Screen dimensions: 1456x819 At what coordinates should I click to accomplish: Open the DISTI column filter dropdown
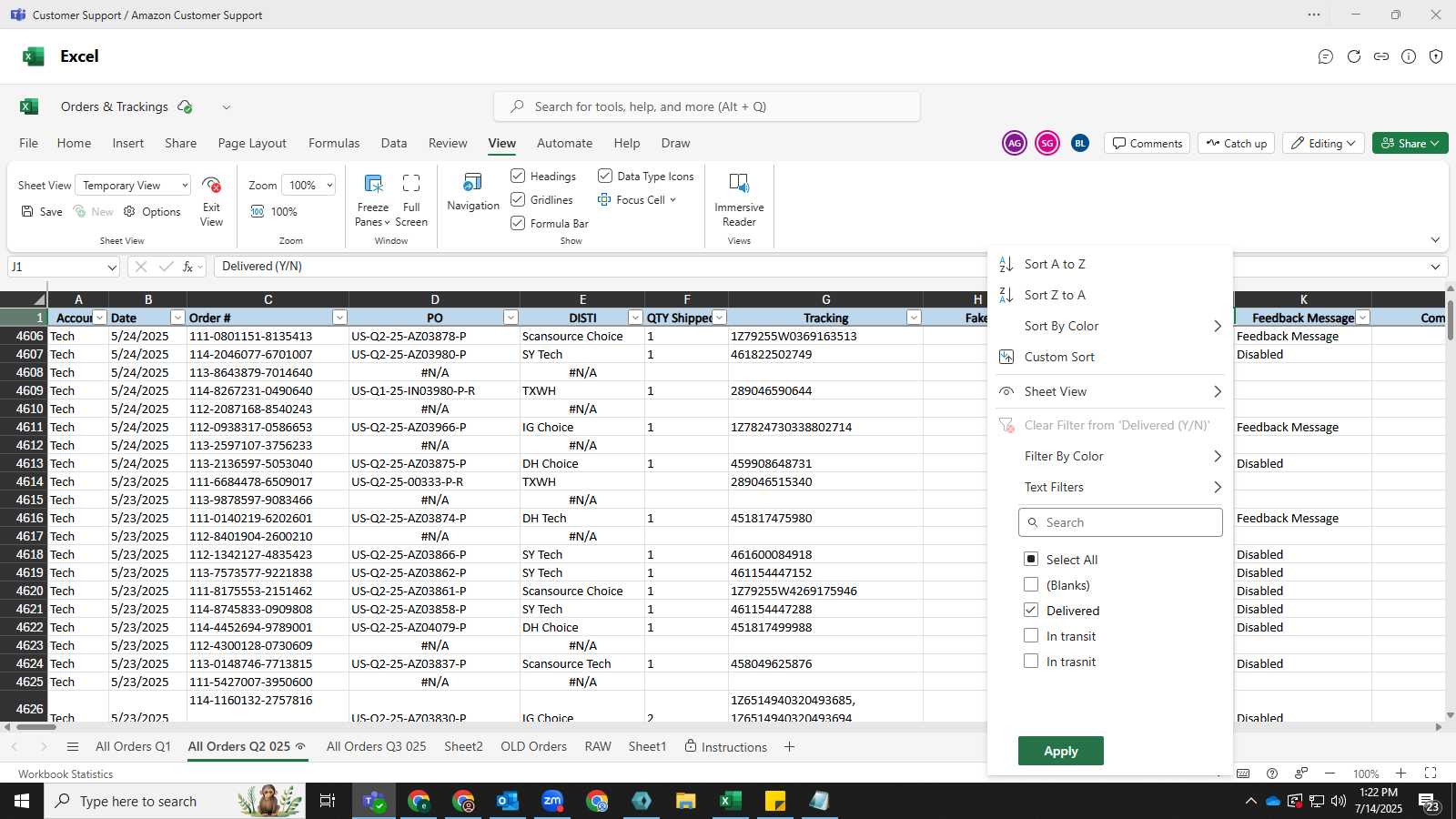point(635,318)
